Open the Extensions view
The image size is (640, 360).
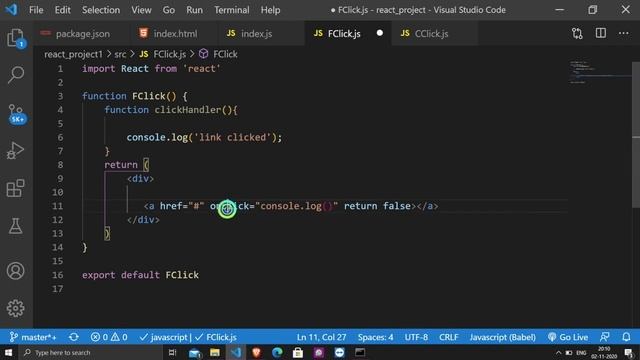click(x=16, y=188)
